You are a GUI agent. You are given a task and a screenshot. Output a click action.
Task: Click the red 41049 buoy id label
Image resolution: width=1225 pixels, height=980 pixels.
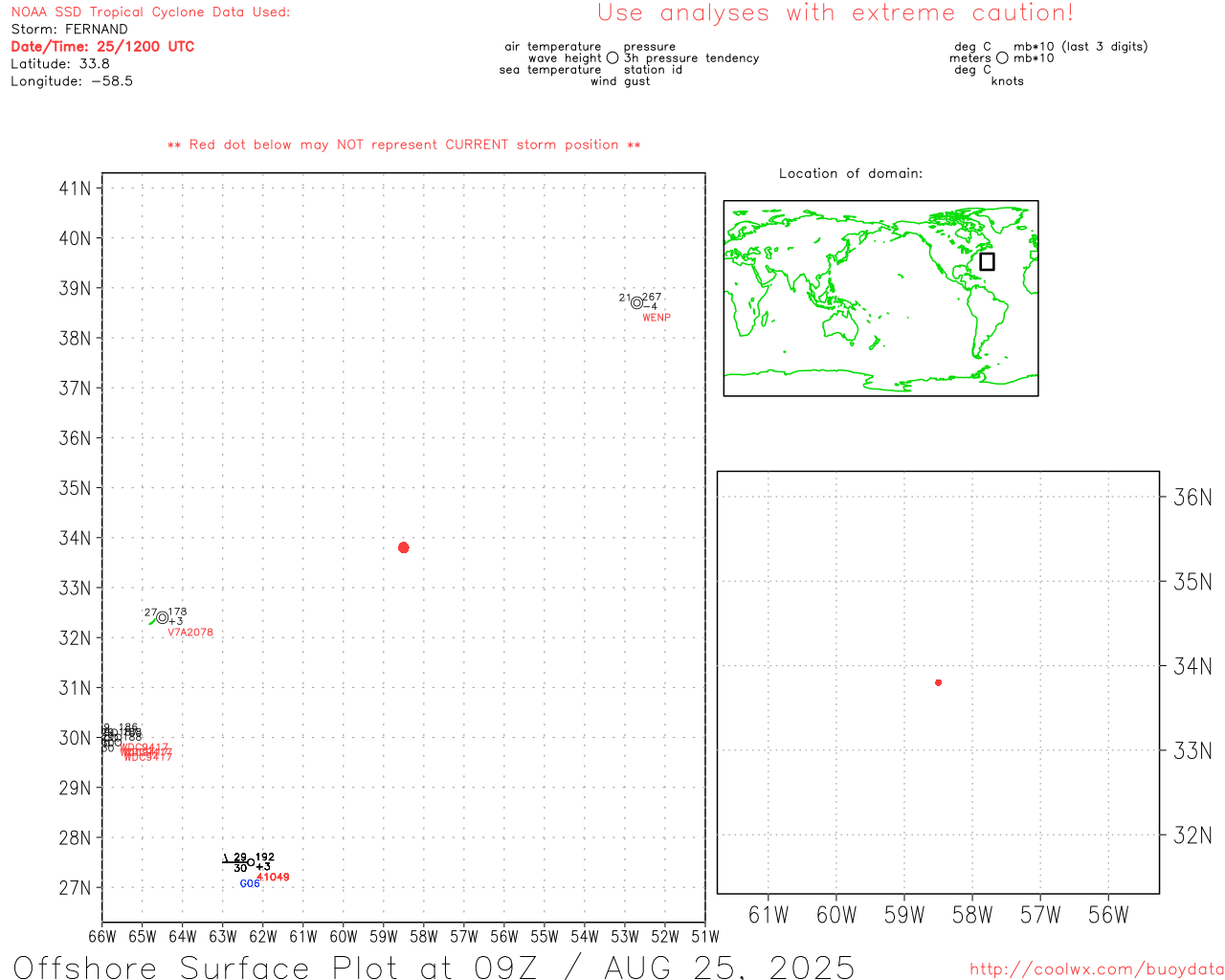(x=273, y=877)
